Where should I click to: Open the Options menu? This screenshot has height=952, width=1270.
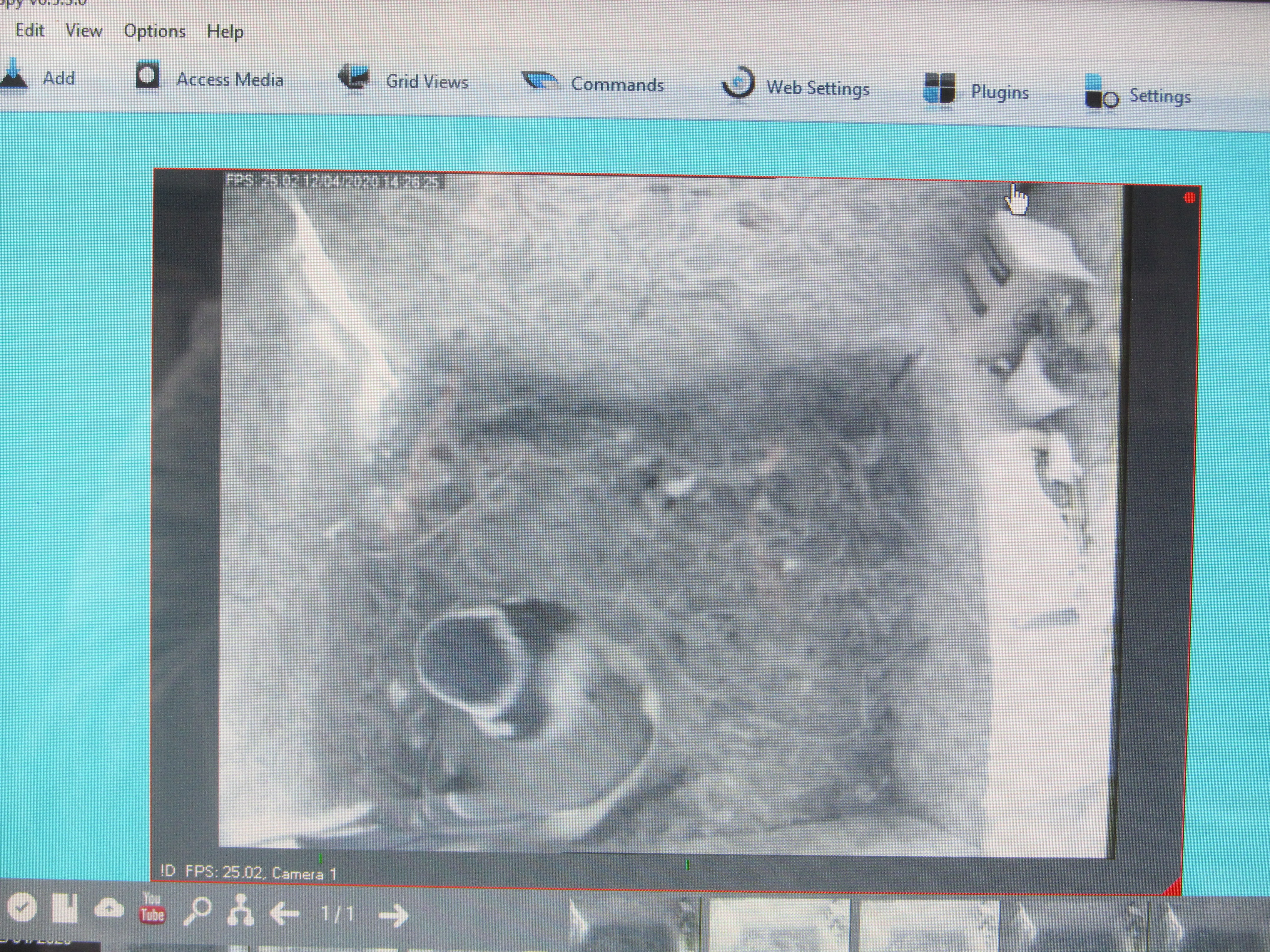pos(154,31)
